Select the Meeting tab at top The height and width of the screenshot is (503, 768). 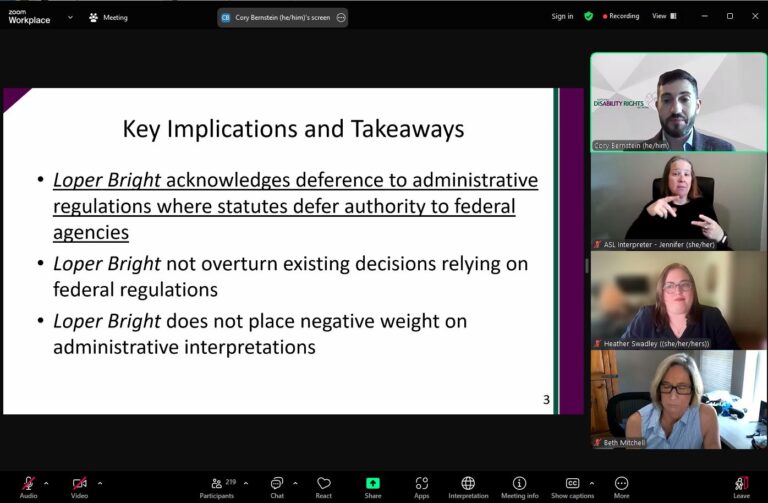pyautogui.click(x=108, y=17)
